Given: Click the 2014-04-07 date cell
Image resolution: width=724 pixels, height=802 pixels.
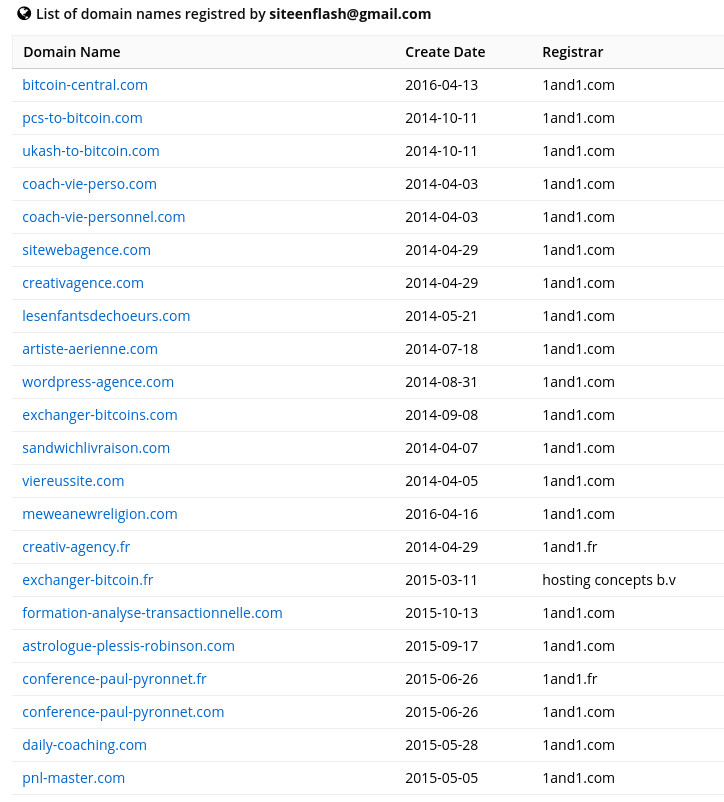Looking at the screenshot, I should coord(442,448).
